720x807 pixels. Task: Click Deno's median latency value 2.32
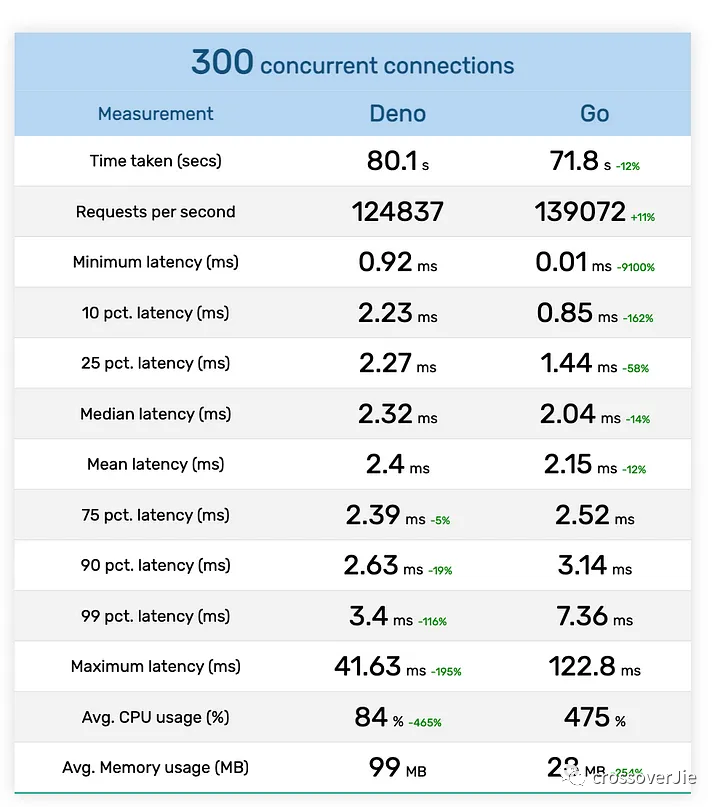pos(385,414)
